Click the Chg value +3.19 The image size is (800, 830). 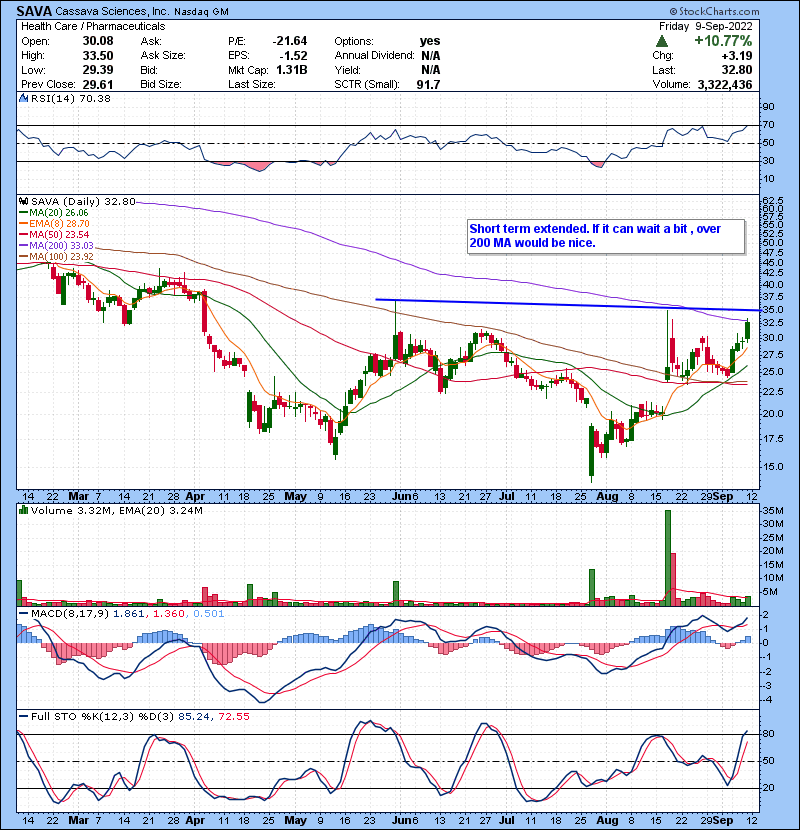coord(737,56)
